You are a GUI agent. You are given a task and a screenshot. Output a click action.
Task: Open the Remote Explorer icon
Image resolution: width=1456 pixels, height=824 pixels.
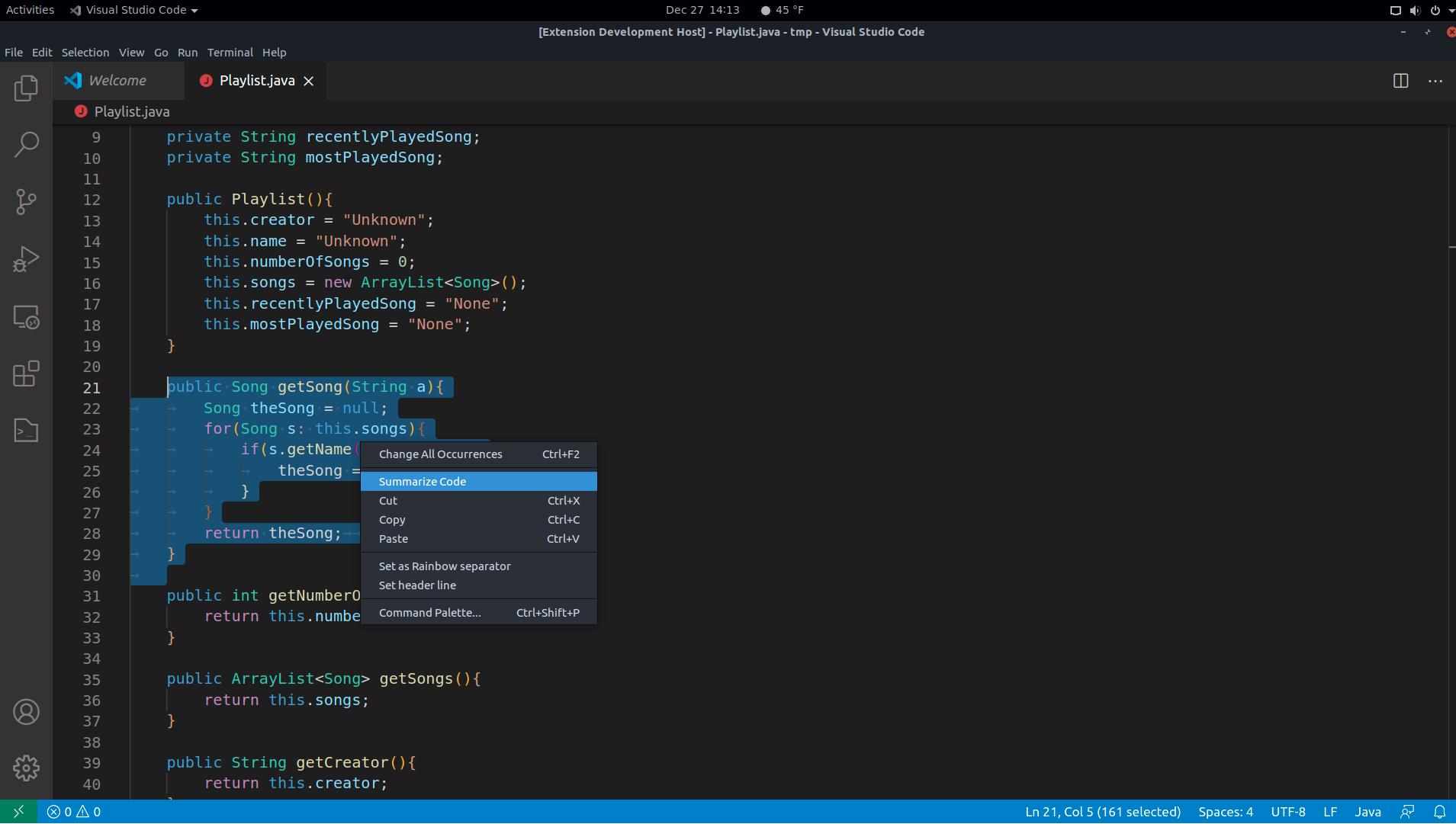pos(26,316)
